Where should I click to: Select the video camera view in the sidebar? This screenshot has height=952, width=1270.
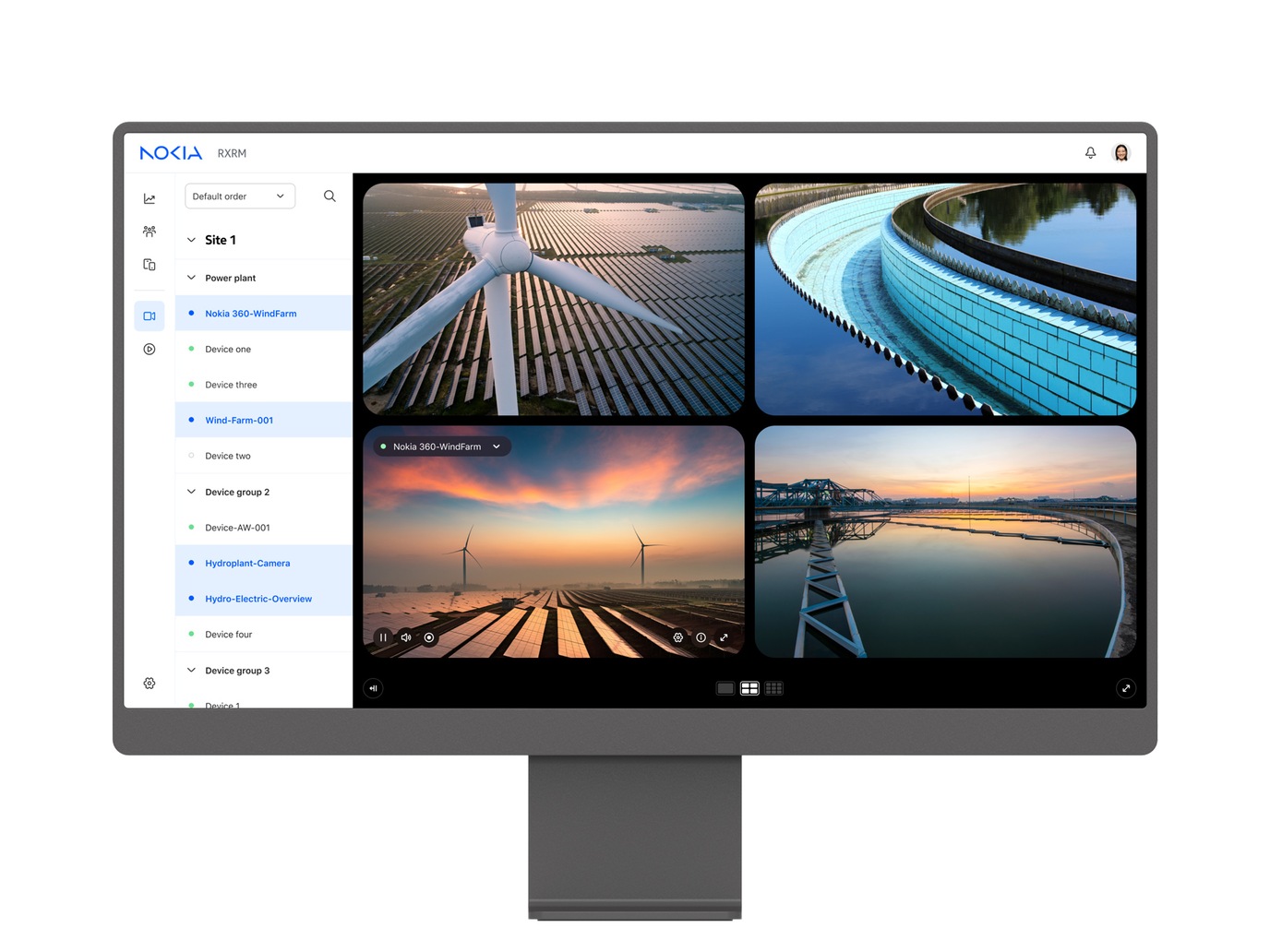[x=150, y=315]
